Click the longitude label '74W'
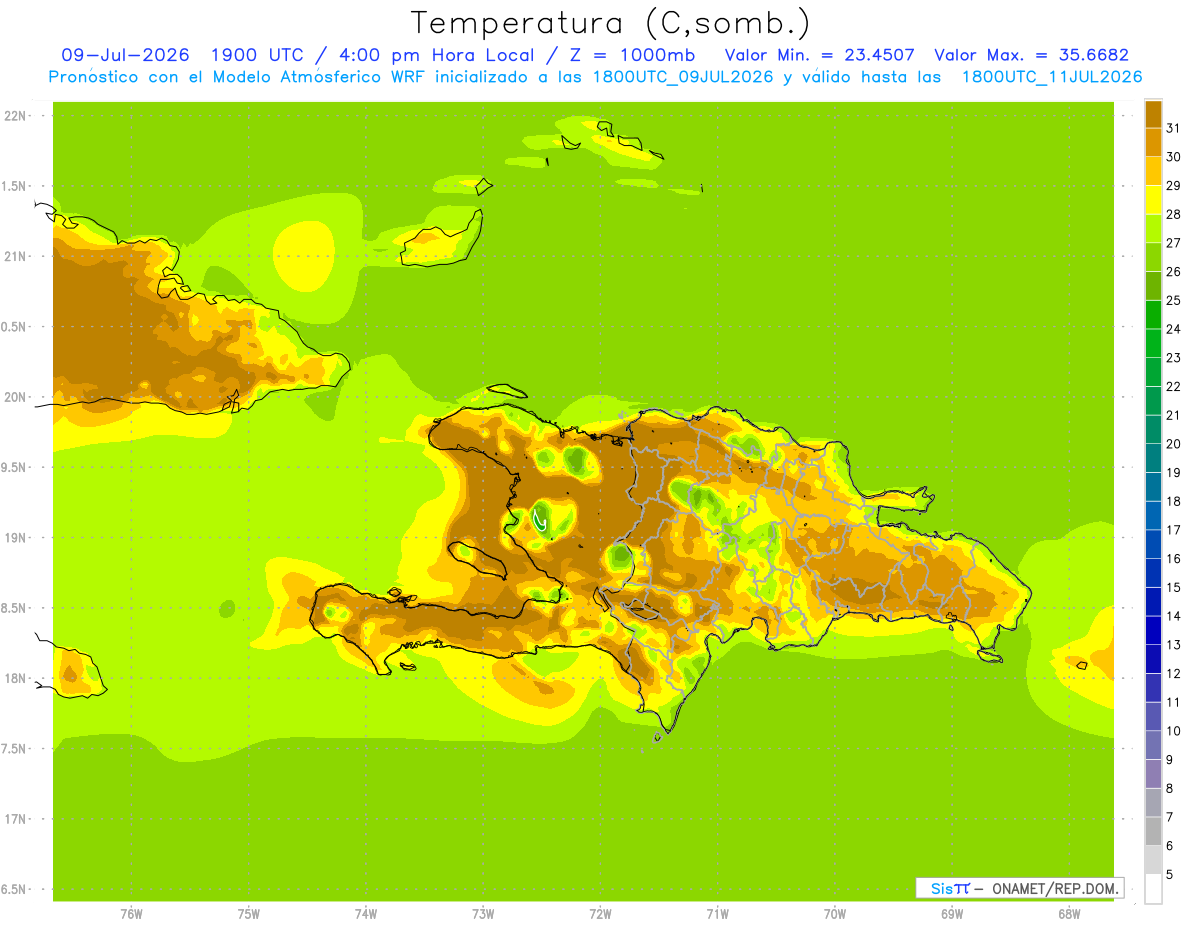 [366, 914]
